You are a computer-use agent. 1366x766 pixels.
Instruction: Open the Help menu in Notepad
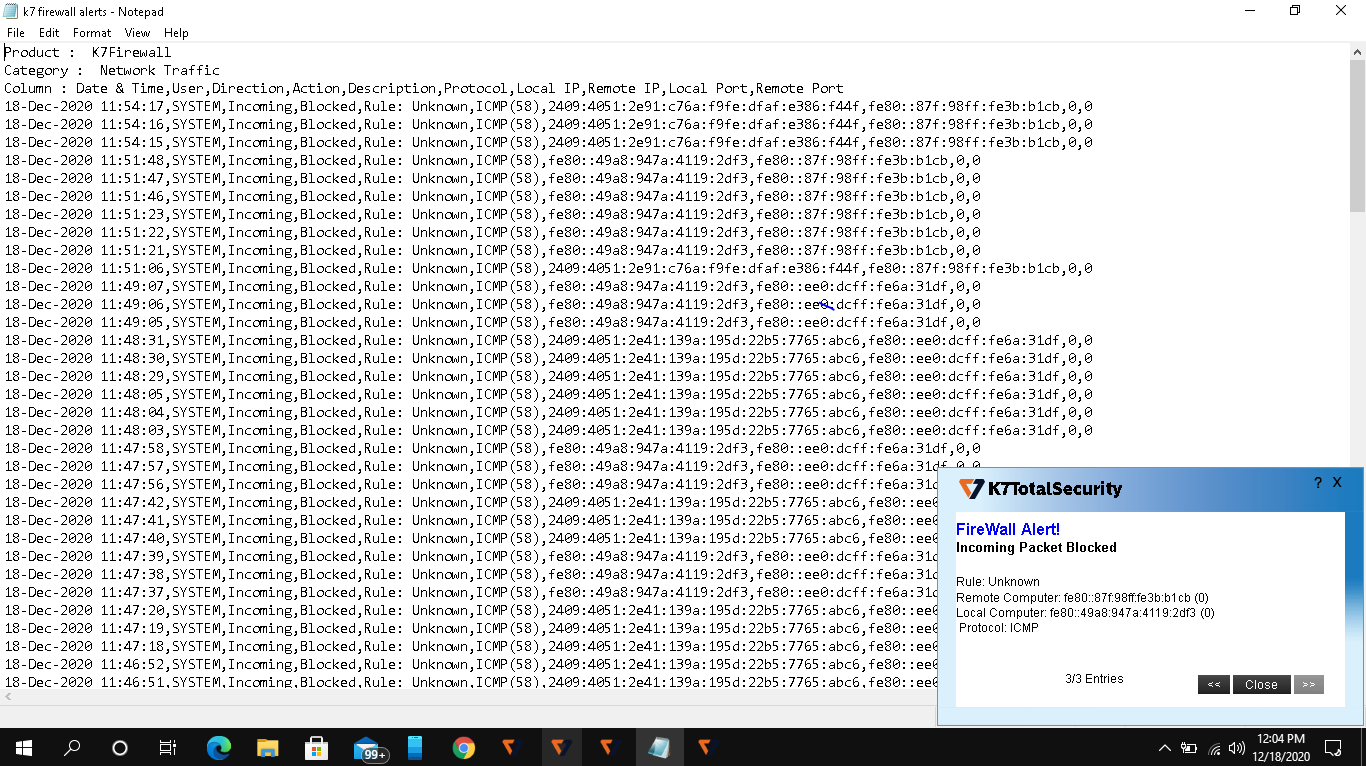176,33
